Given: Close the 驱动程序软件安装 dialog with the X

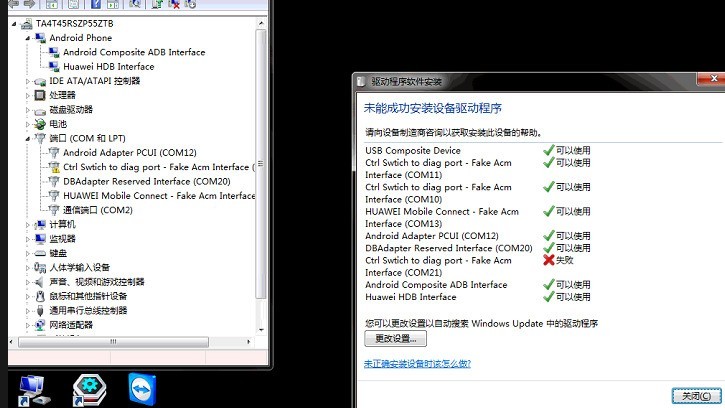Looking at the screenshot, I should [x=712, y=79].
